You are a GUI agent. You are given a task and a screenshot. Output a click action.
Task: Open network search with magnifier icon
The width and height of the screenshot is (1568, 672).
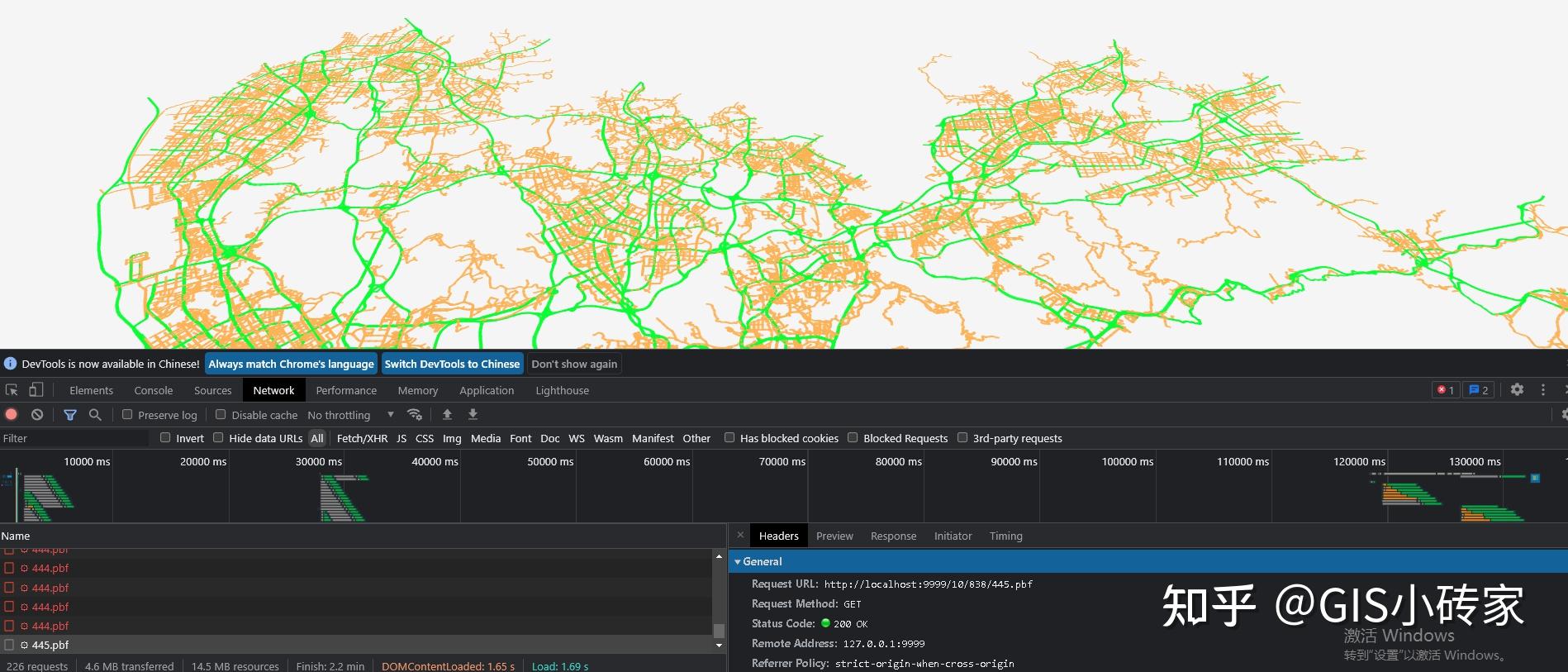pos(95,415)
